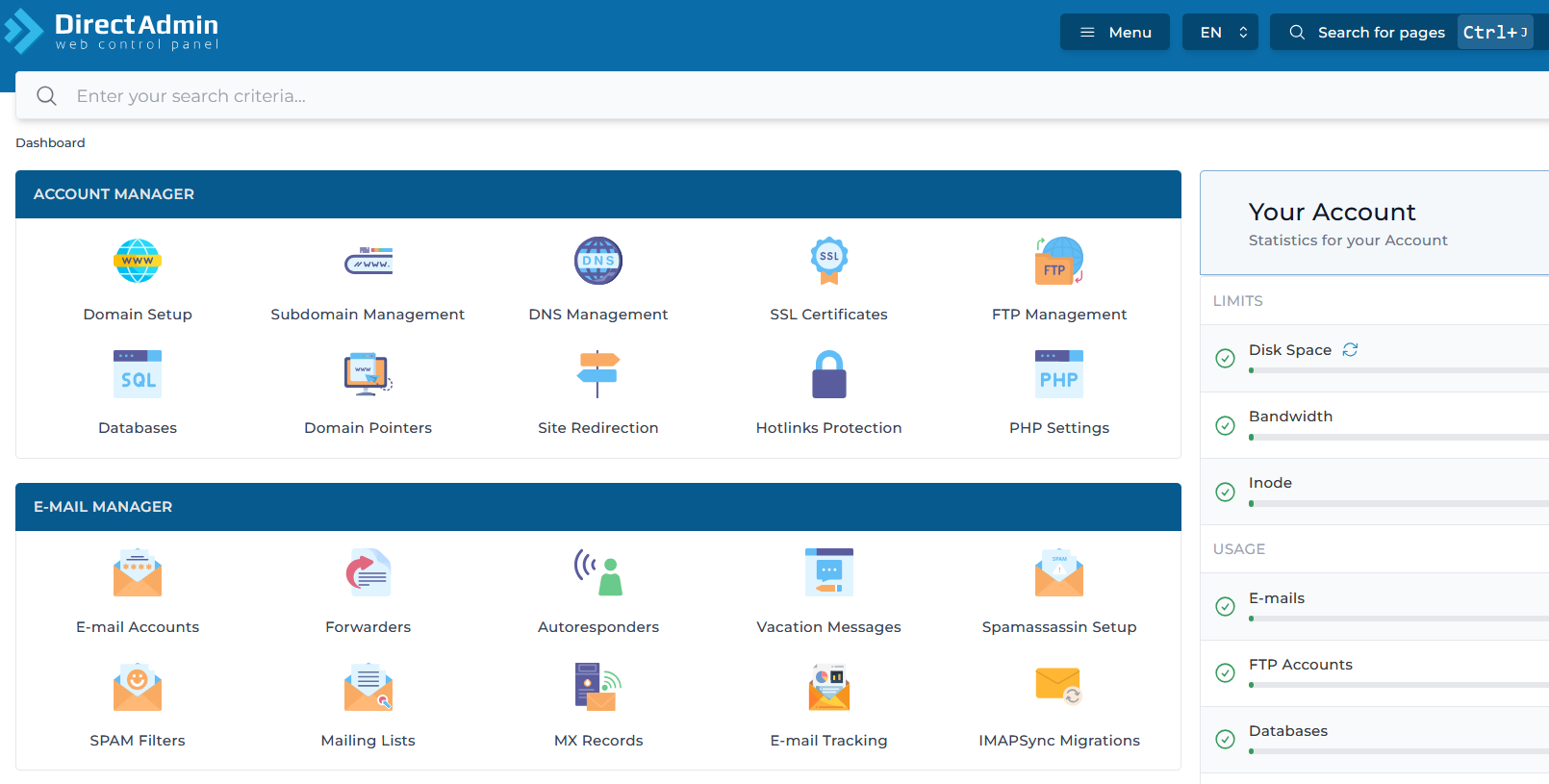The image size is (1549, 784).
Task: Click the SSL Certificates icon
Action: click(828, 261)
